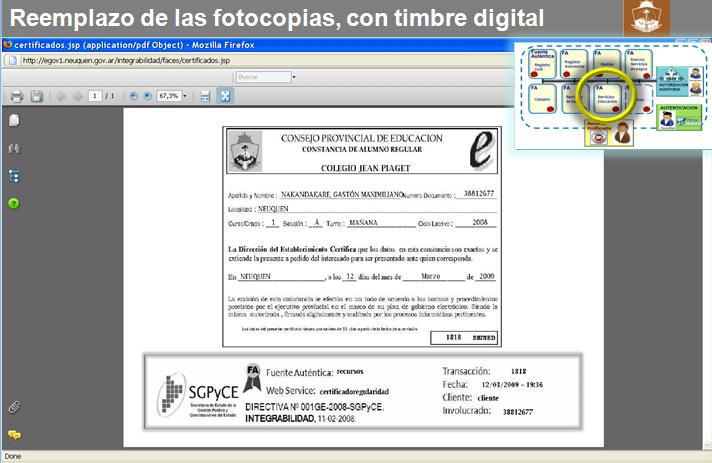Image resolution: width=712 pixels, height=463 pixels.
Task: Click the green help icon in the sidebar
Action: tap(14, 203)
